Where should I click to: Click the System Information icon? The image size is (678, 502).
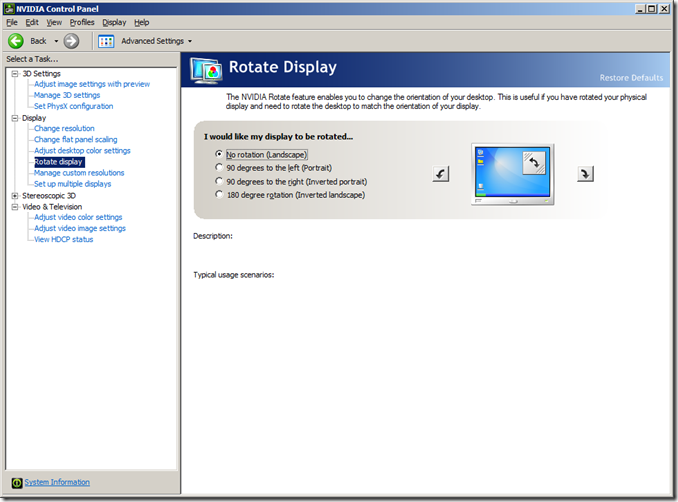click(x=17, y=483)
